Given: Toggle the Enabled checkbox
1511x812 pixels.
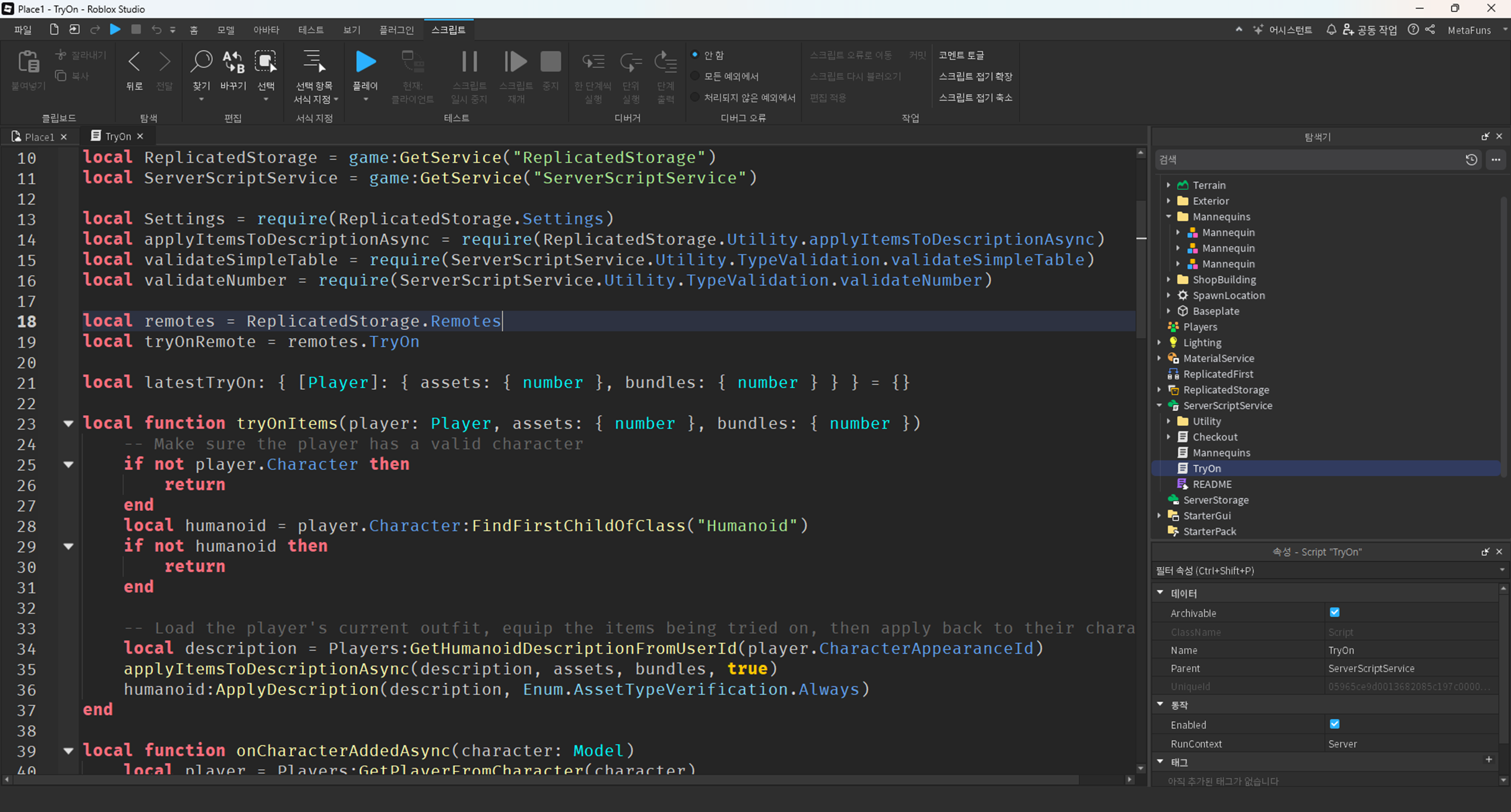Looking at the screenshot, I should coord(1334,724).
